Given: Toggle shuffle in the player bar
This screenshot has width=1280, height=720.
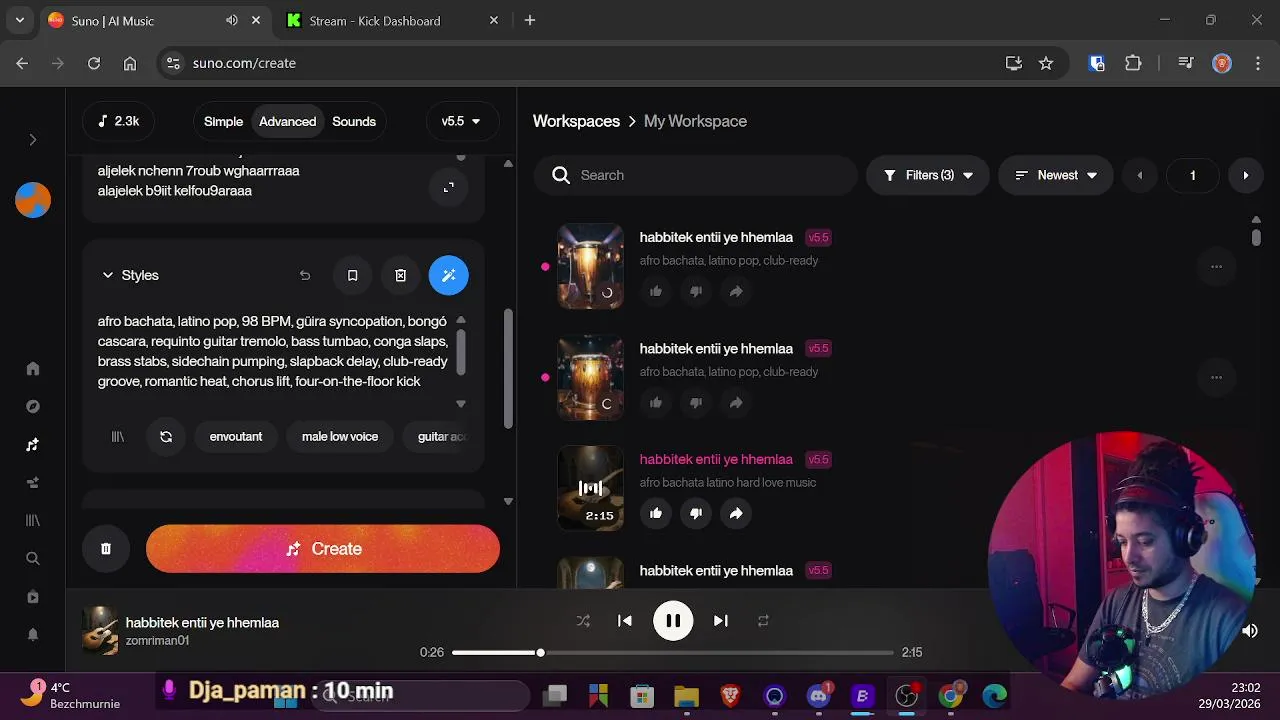Looking at the screenshot, I should [x=583, y=621].
